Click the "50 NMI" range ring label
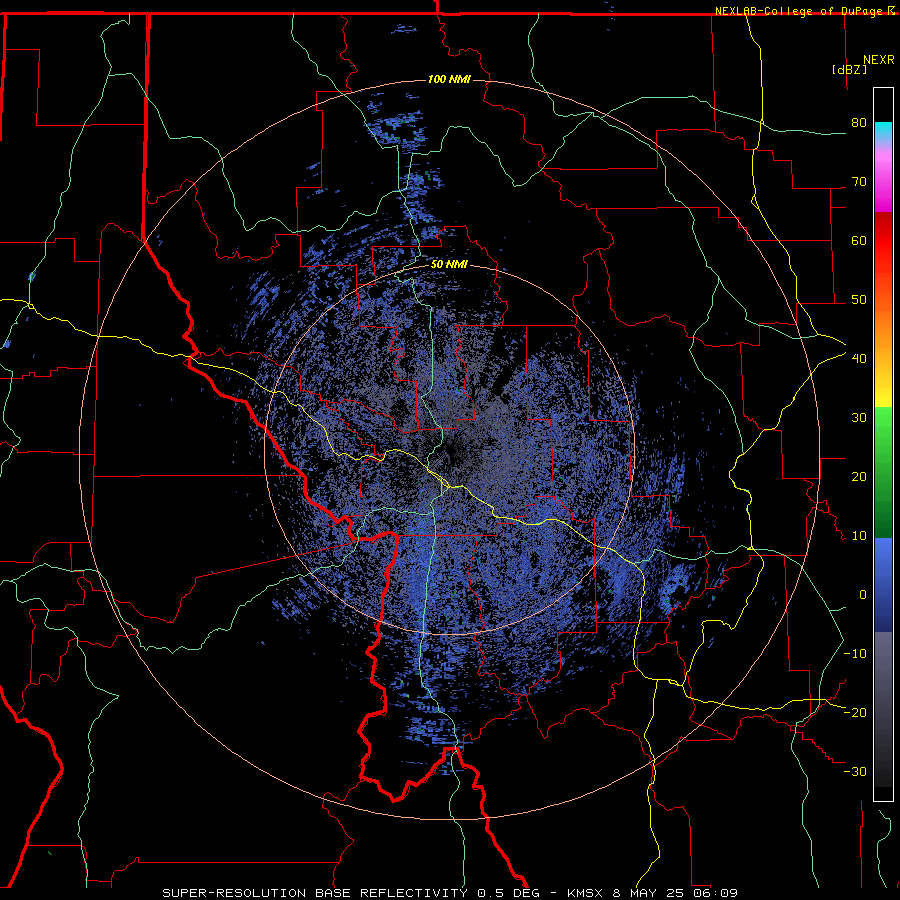Screen dimensions: 900x900 click(449, 265)
